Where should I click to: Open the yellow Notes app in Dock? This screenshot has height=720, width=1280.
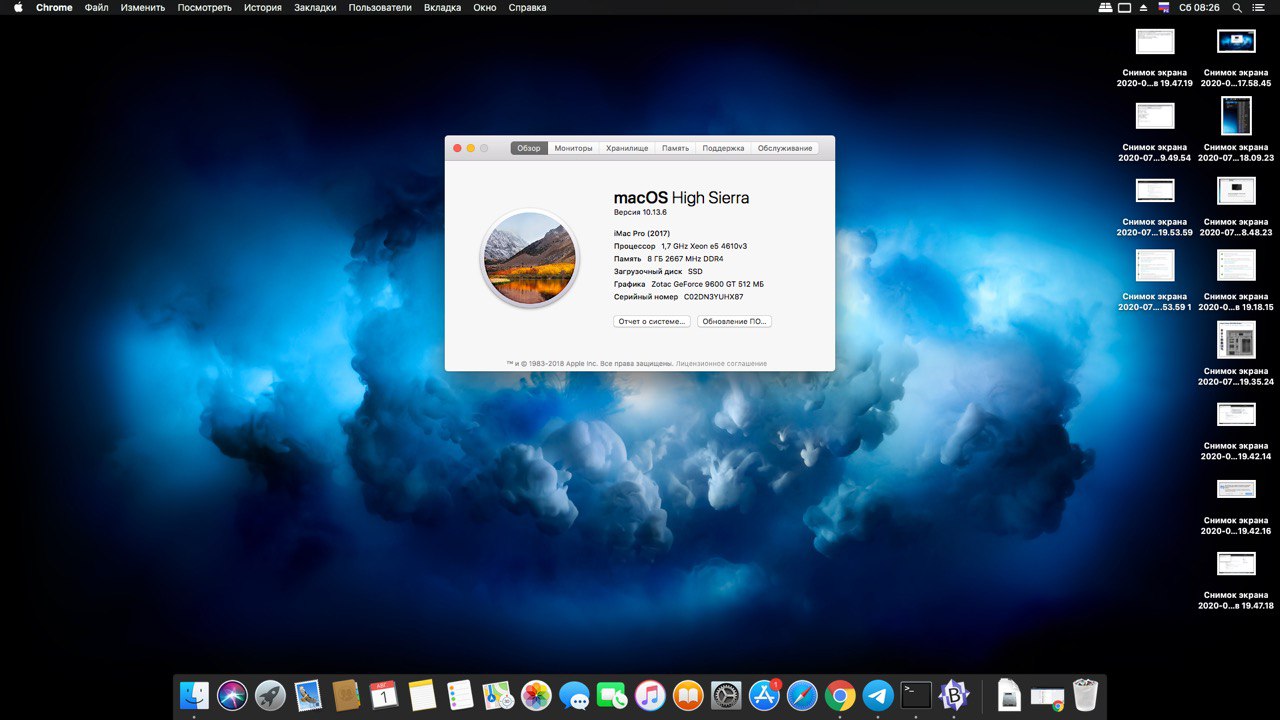pos(422,695)
